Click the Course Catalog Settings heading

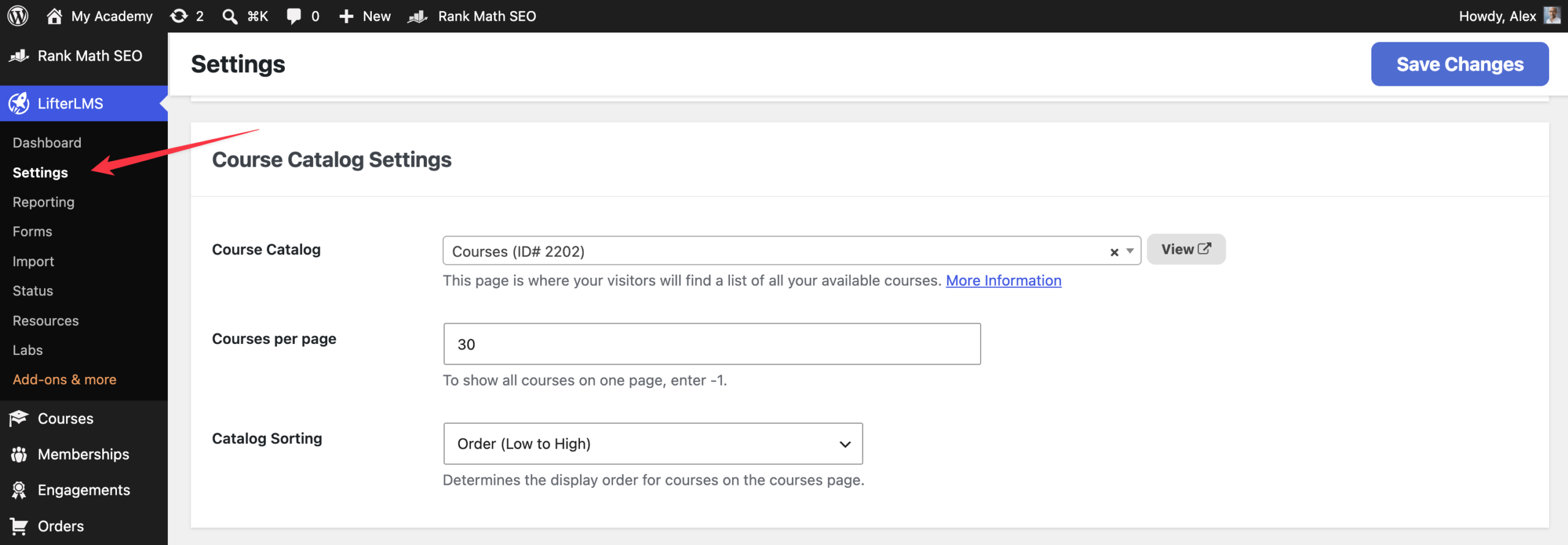click(331, 159)
